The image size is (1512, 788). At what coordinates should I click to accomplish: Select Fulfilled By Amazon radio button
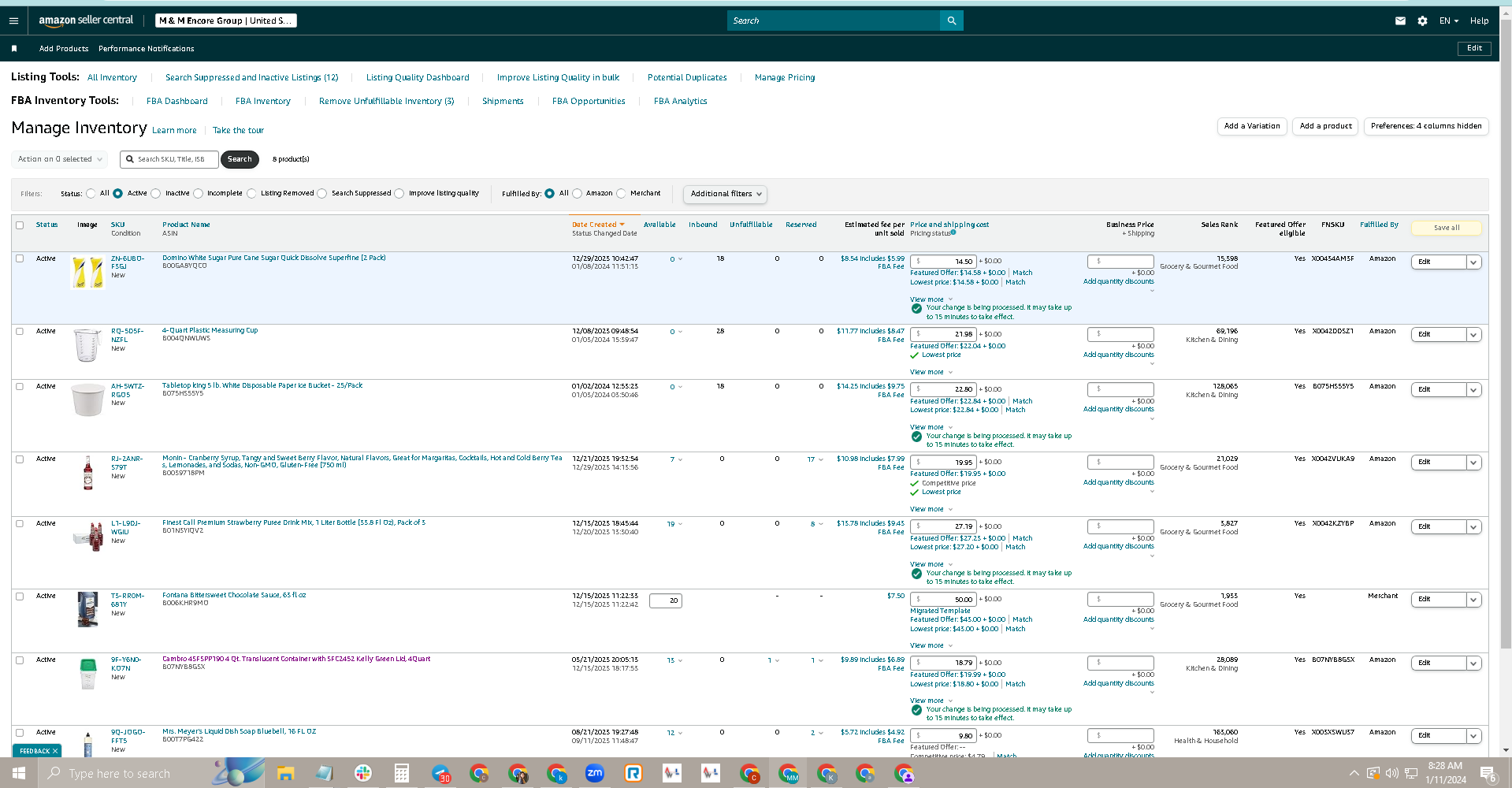click(x=578, y=193)
